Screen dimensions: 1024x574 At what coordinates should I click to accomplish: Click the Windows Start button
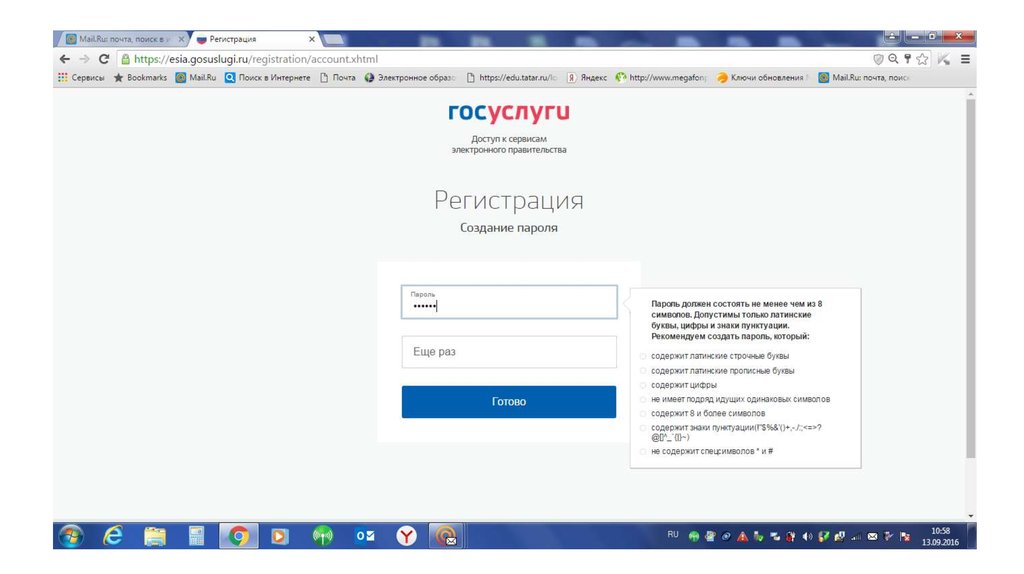(x=71, y=536)
